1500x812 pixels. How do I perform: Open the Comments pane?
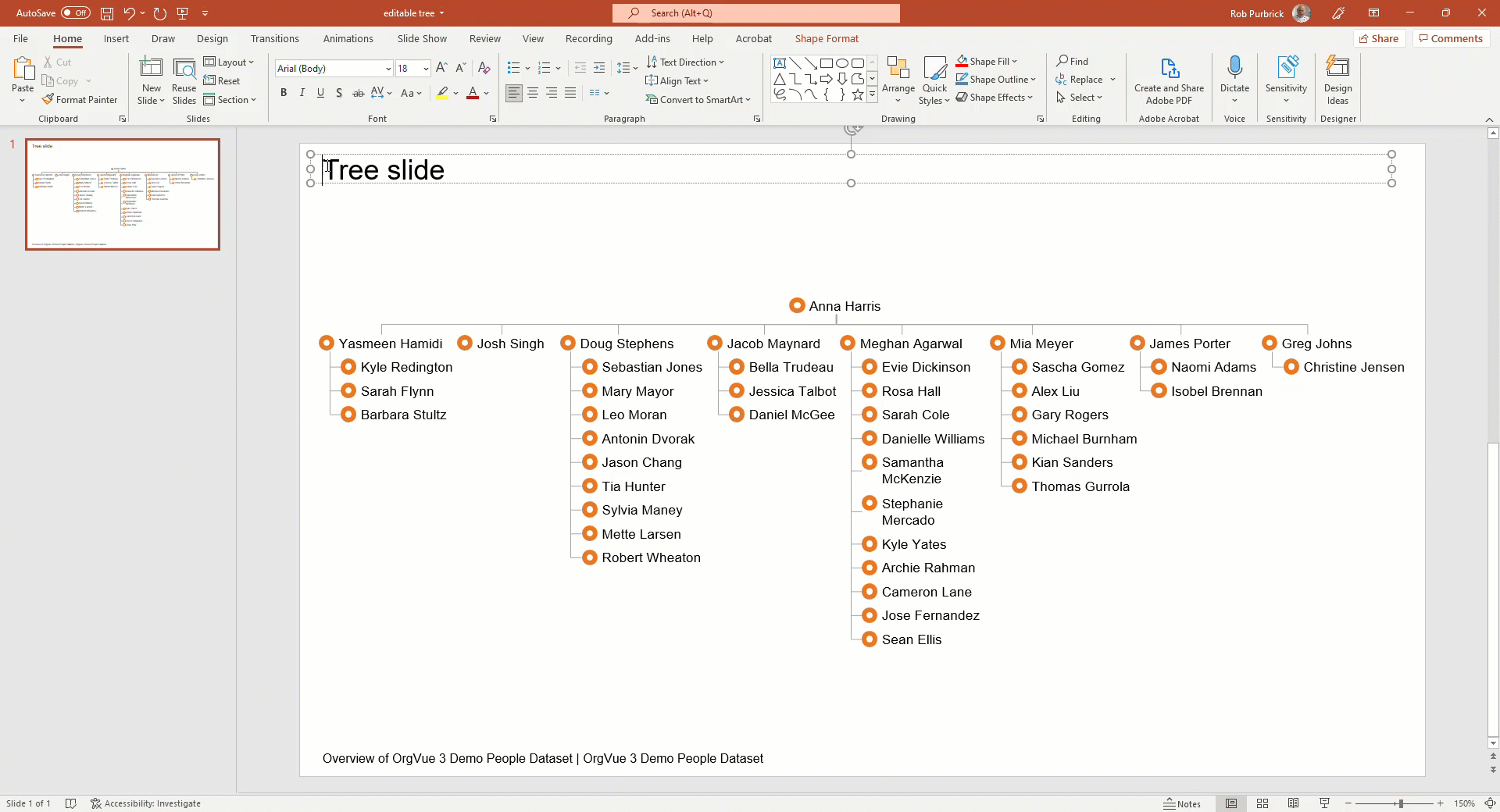[1451, 38]
